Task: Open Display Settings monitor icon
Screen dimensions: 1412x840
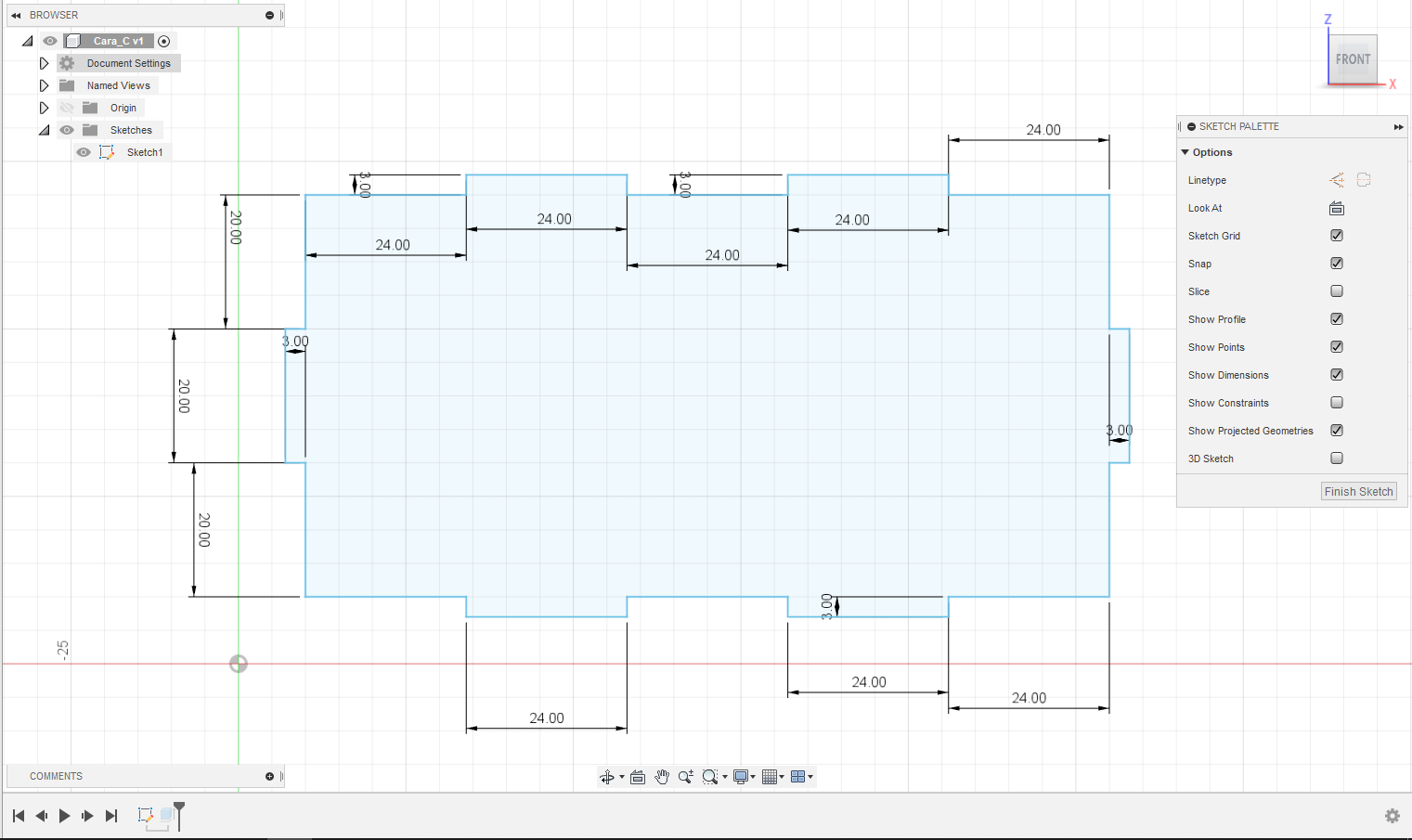Action: [x=740, y=777]
